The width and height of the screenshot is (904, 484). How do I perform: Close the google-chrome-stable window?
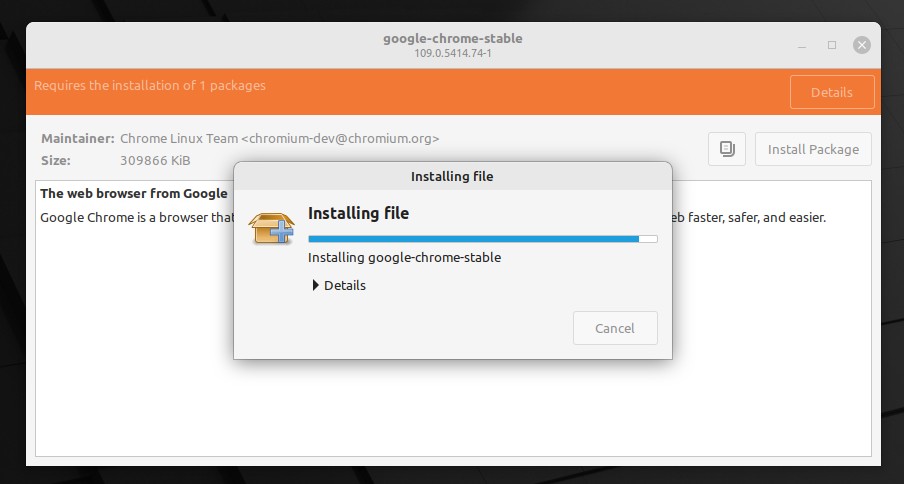[861, 45]
